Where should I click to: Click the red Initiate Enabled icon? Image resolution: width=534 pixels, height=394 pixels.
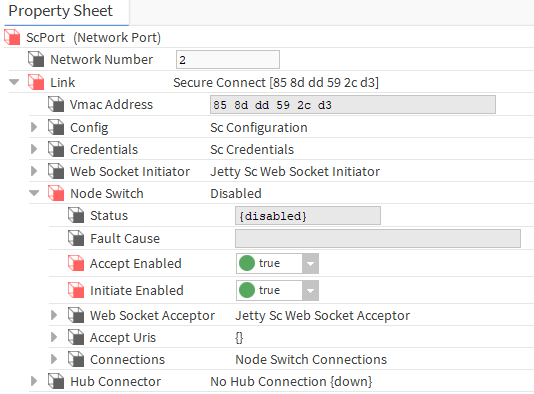pos(76,290)
